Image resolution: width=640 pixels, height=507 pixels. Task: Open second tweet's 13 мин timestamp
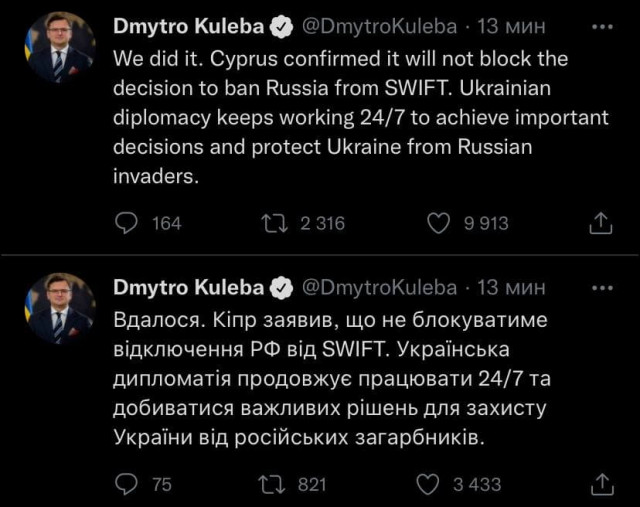point(512,288)
